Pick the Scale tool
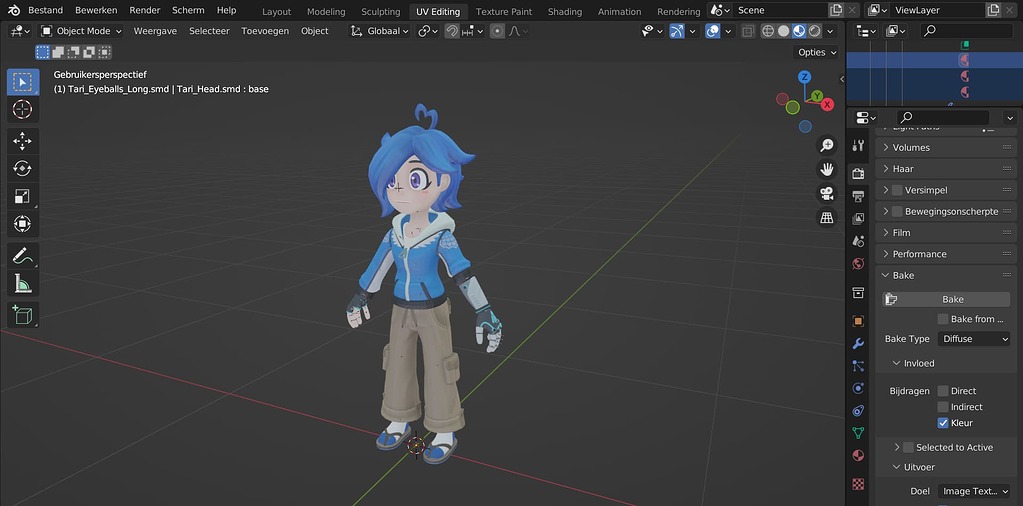This screenshot has height=506, width=1023. click(22, 196)
